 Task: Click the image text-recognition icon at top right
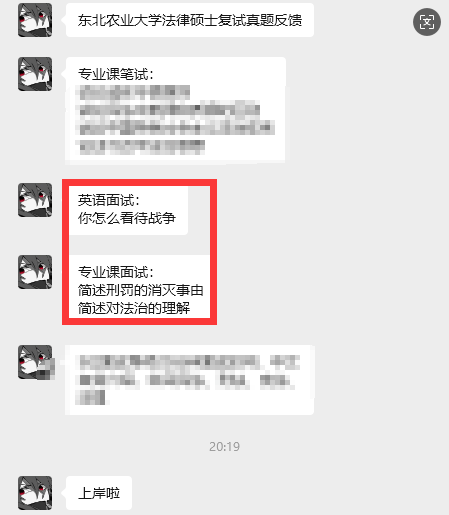click(x=427, y=22)
